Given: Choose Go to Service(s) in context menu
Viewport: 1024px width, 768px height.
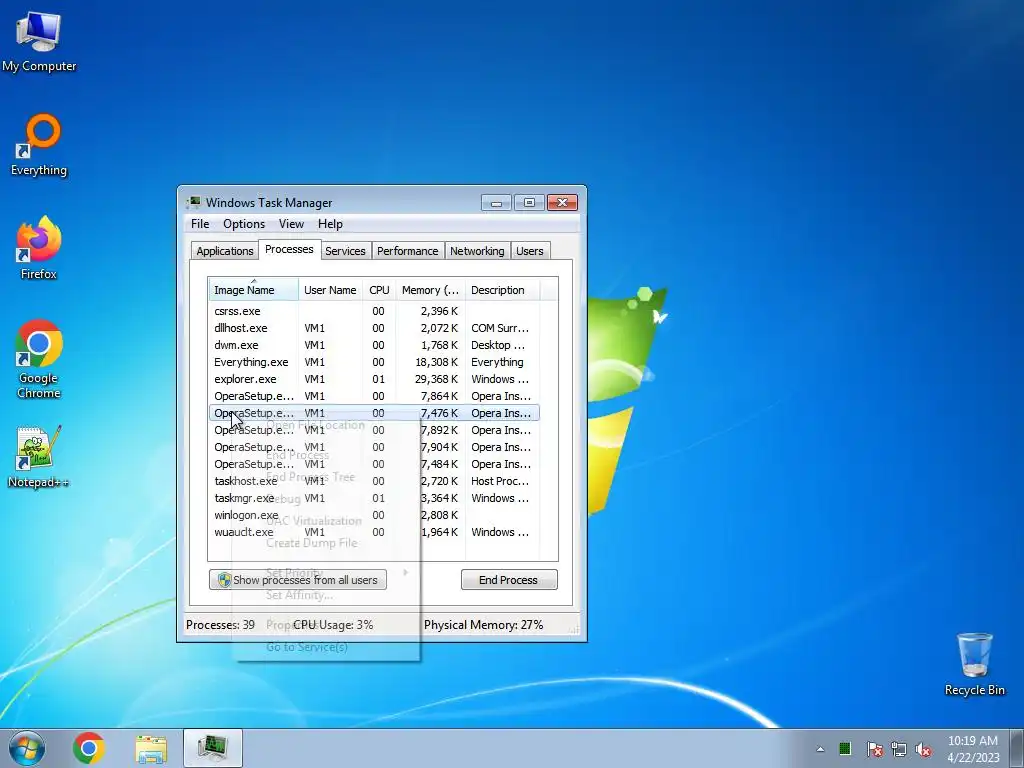Looking at the screenshot, I should pos(307,647).
